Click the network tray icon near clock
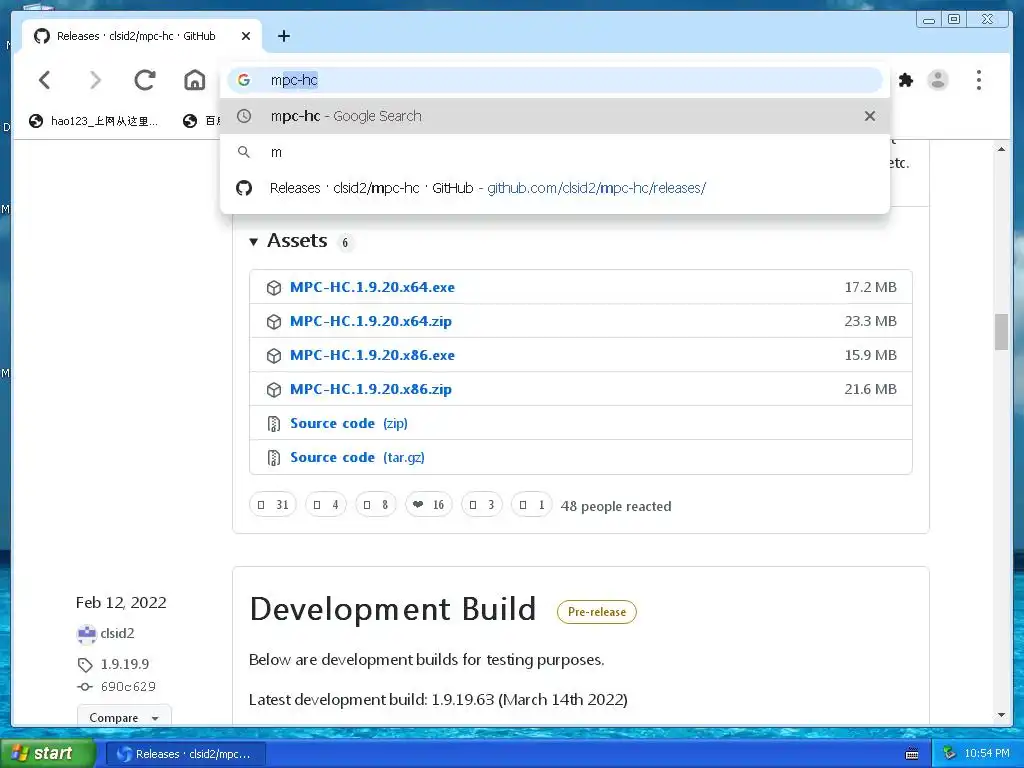Screen dimensions: 1024x768 950,753
